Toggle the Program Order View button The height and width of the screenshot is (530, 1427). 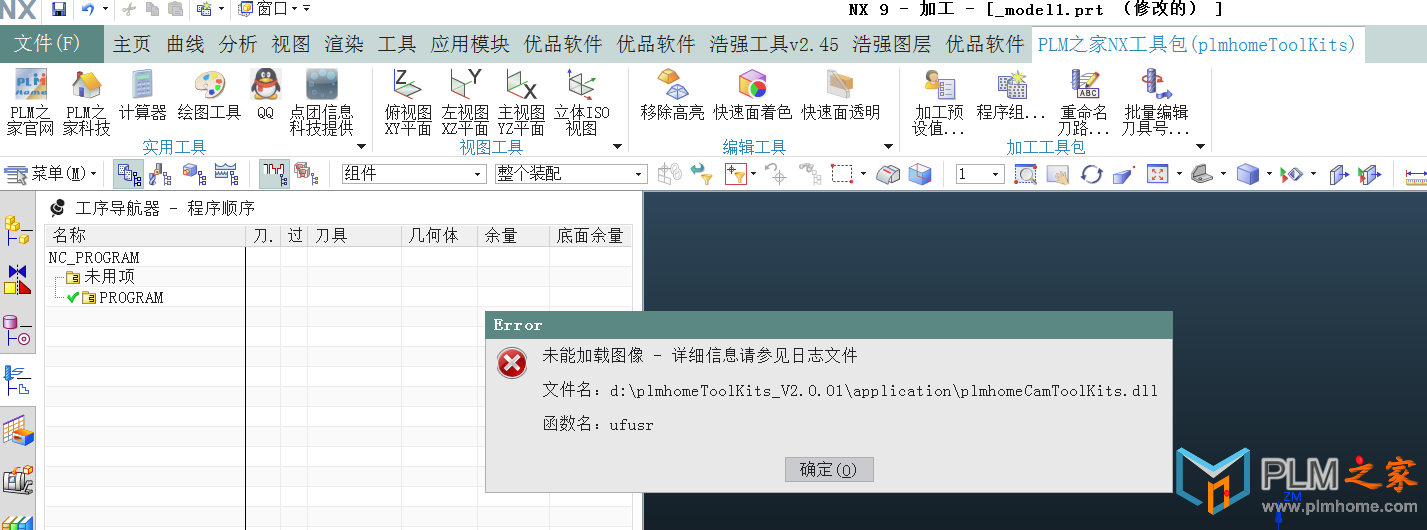(x=128, y=174)
